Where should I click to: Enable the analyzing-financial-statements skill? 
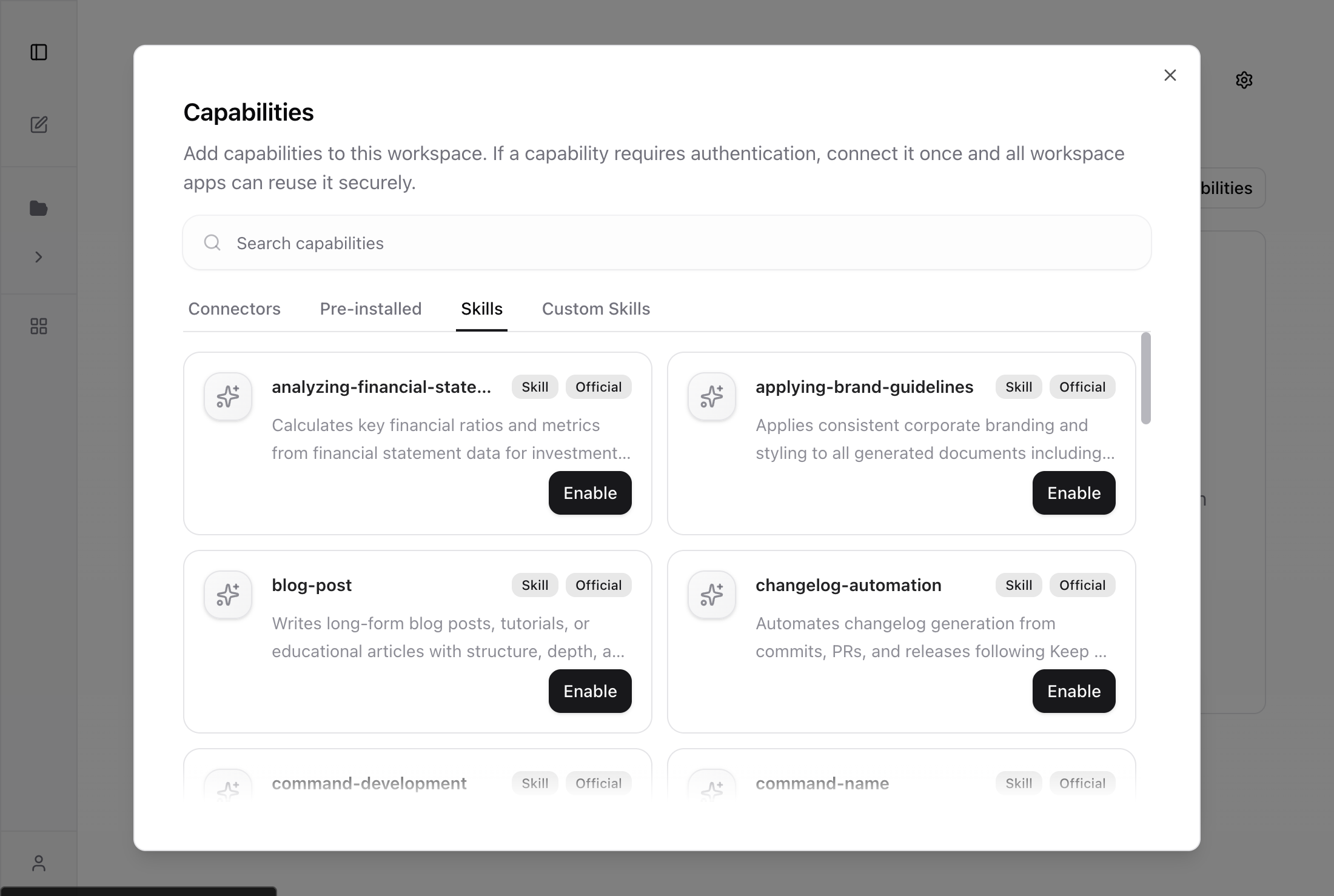pos(589,493)
